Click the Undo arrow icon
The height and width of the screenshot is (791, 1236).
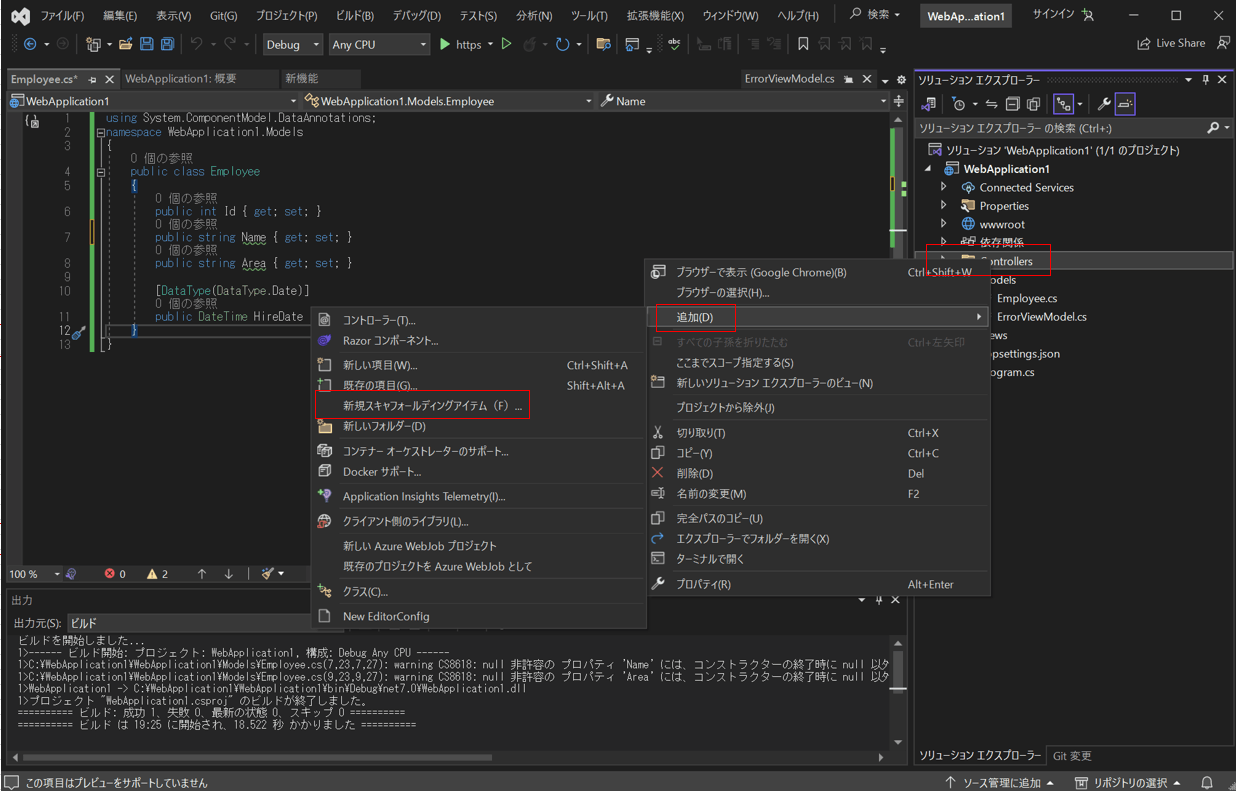[x=196, y=44]
